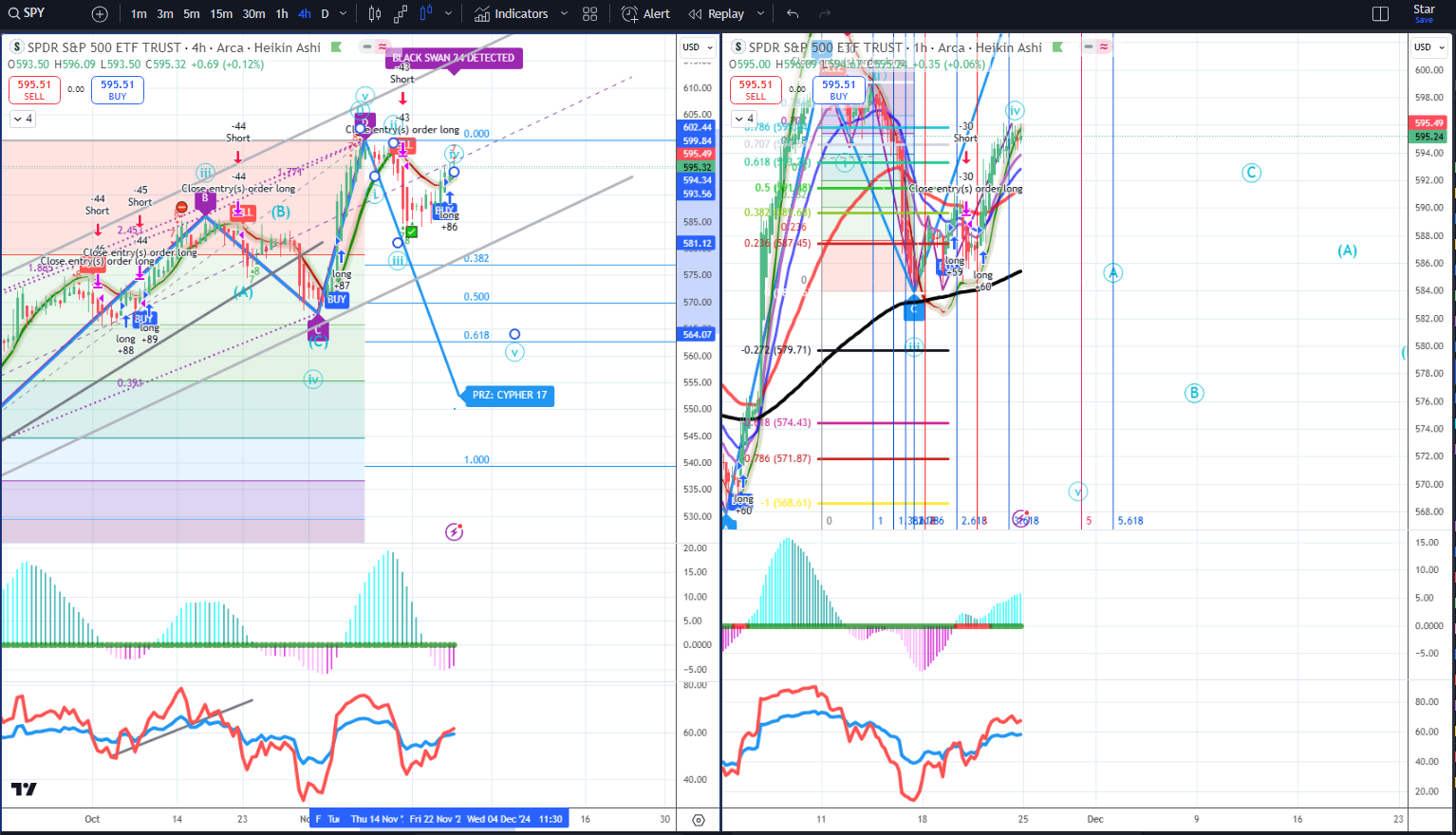
Task: Click the 595.49 red price label on 1h axis
Action: click(1429, 123)
